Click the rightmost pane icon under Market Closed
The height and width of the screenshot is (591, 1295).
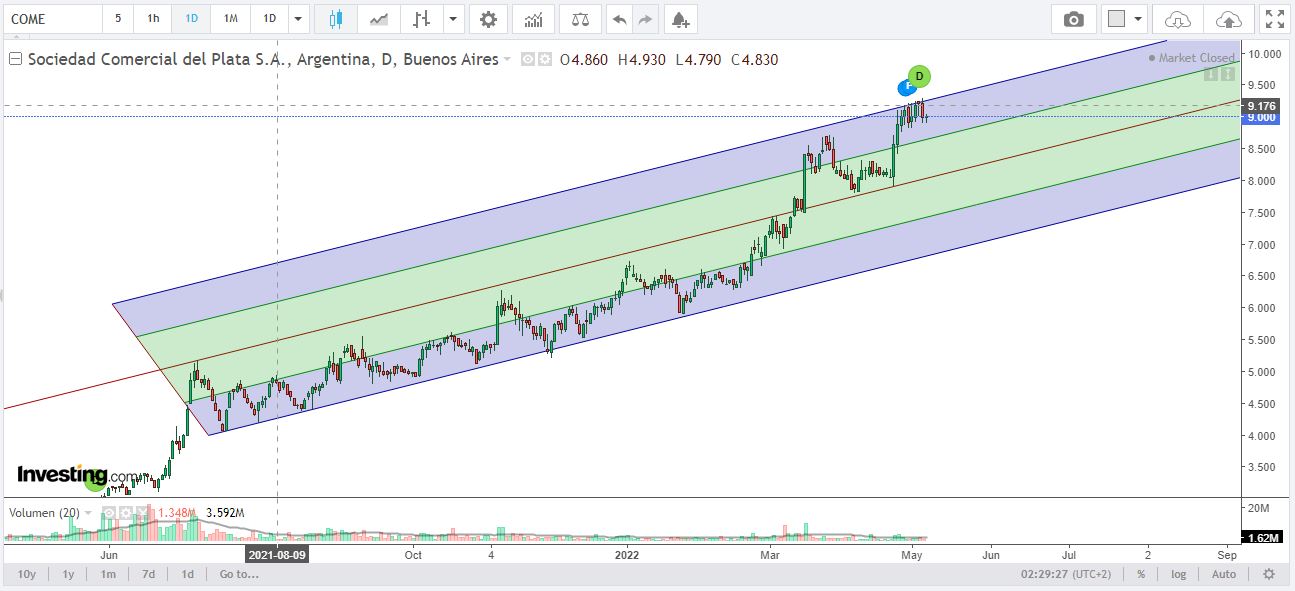[x=1227, y=73]
